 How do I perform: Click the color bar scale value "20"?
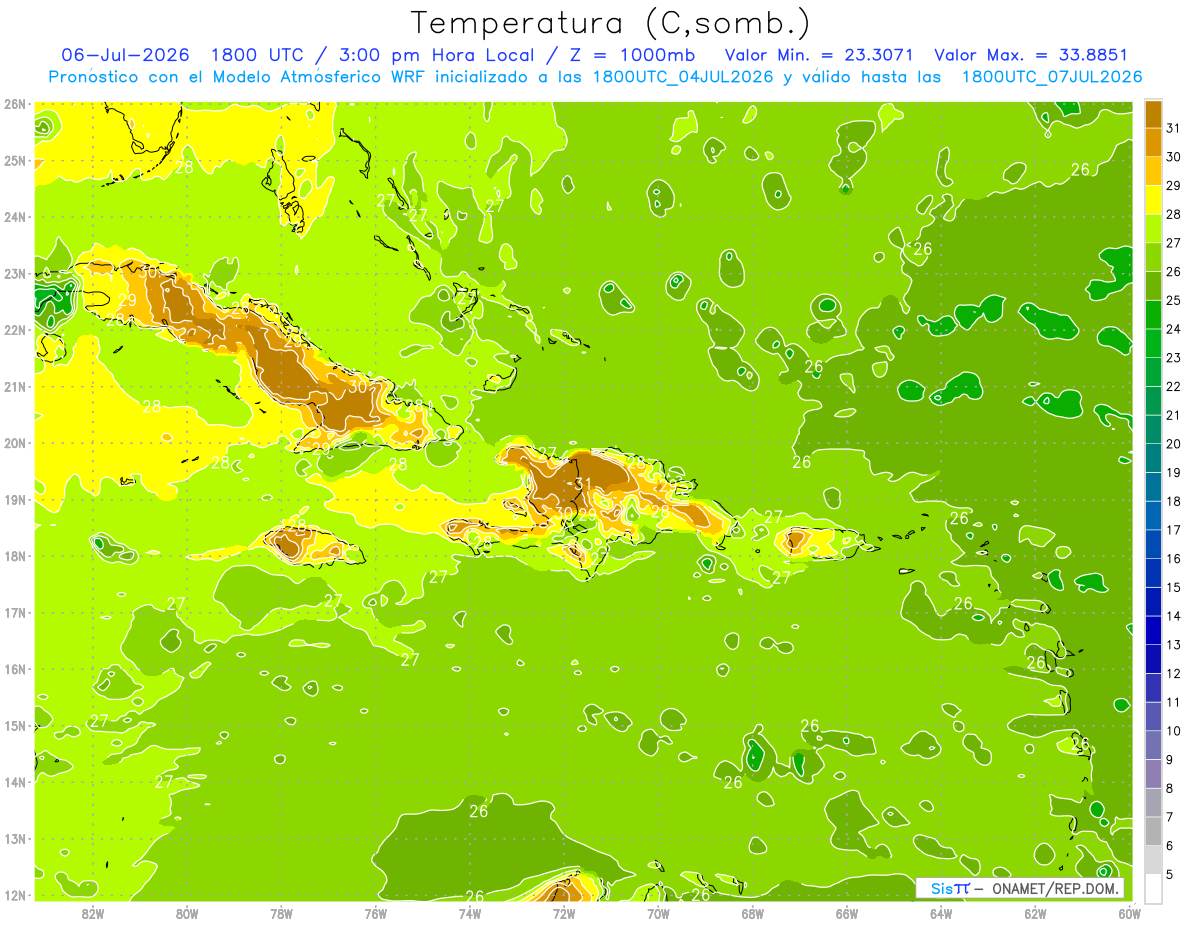tap(1174, 444)
